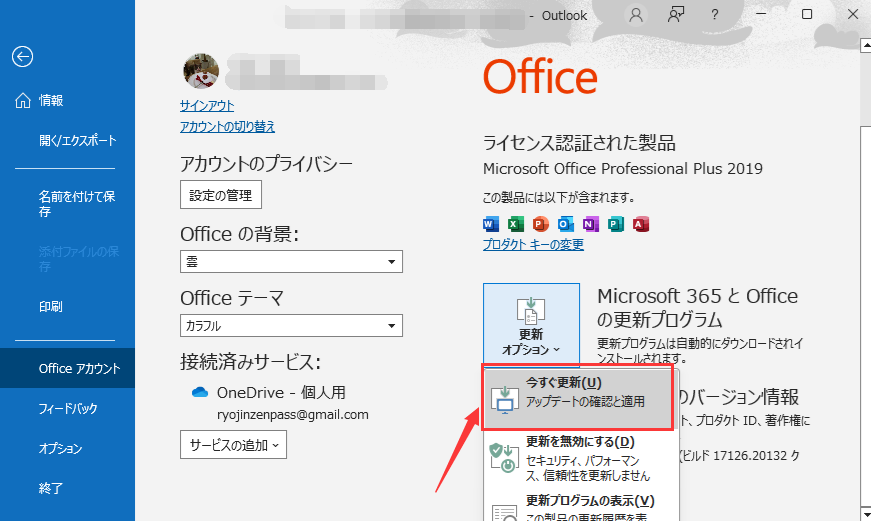The width and height of the screenshot is (871, 521).
Task: Click 終了 in sidebar
Action: tap(67, 488)
